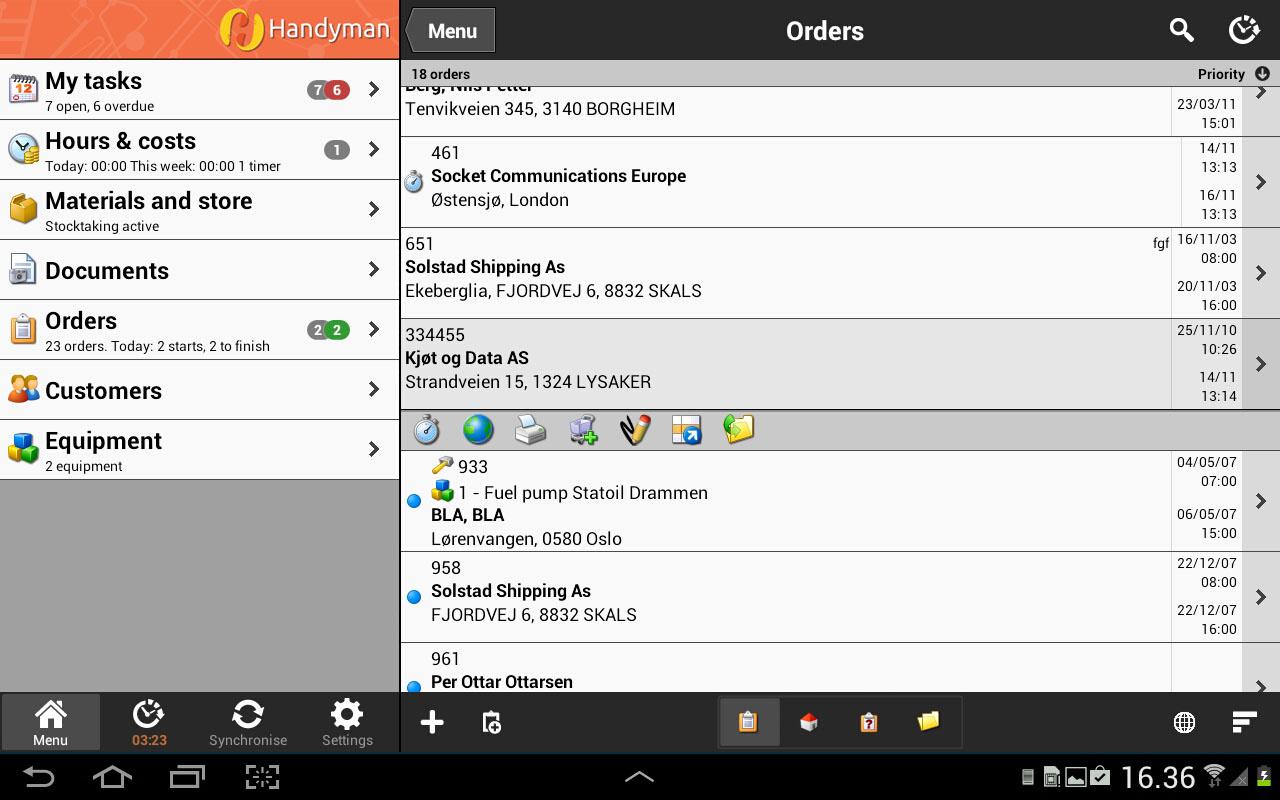The width and height of the screenshot is (1280, 800).
Task: Open the Materials and store box icon
Action: (23, 209)
